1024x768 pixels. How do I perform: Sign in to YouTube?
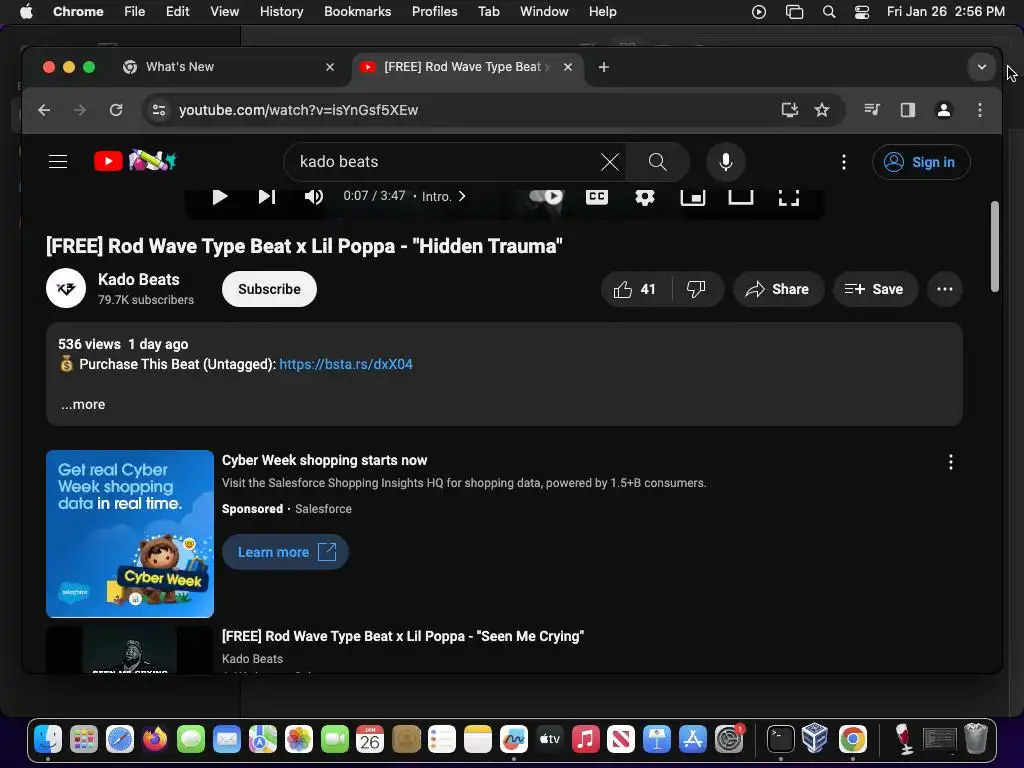click(x=921, y=162)
